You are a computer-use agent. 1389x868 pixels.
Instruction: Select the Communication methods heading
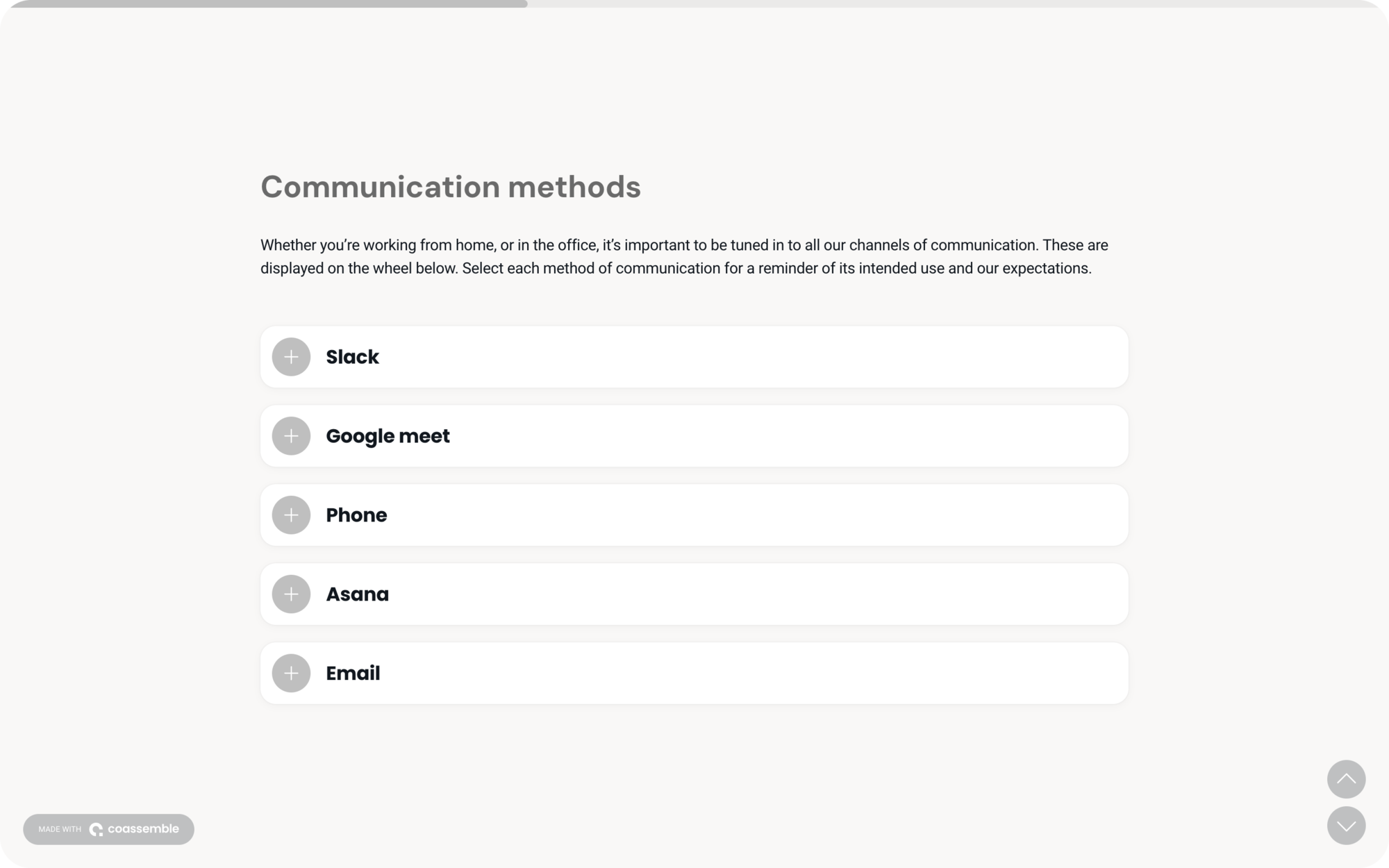[x=451, y=185]
